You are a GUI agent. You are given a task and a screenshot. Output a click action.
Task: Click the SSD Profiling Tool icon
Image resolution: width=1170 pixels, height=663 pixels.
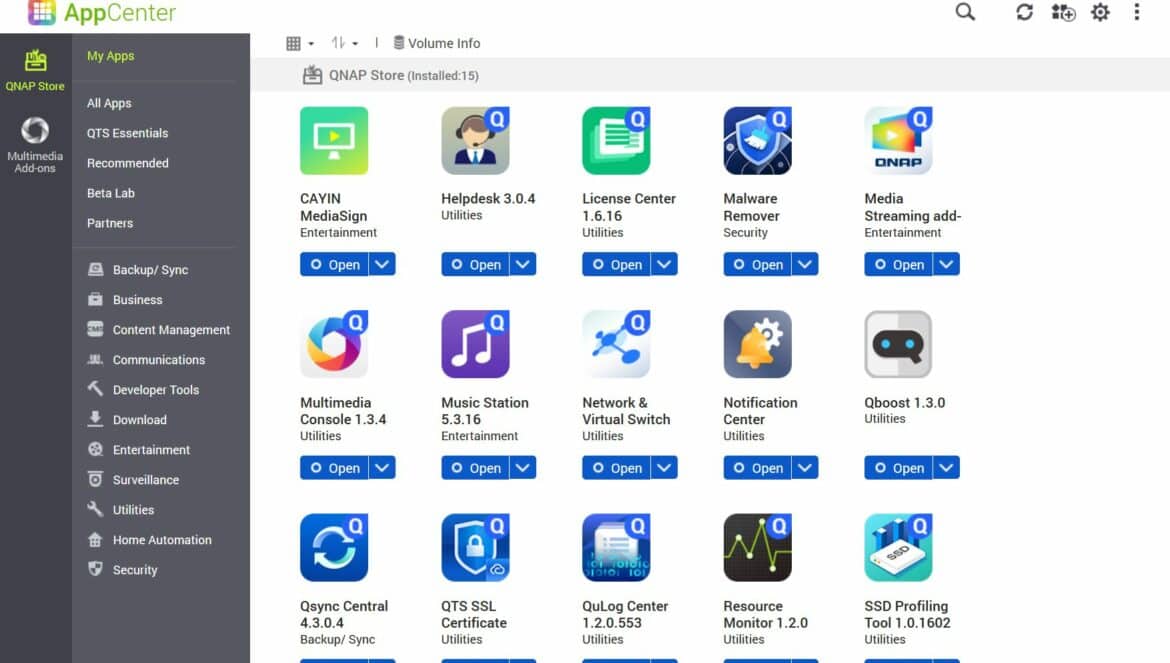[x=898, y=547]
